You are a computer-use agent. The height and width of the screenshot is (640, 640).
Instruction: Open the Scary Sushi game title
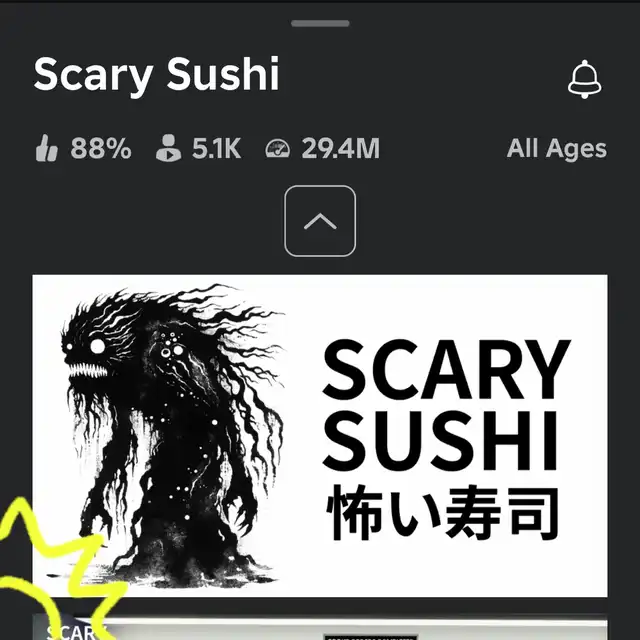156,75
